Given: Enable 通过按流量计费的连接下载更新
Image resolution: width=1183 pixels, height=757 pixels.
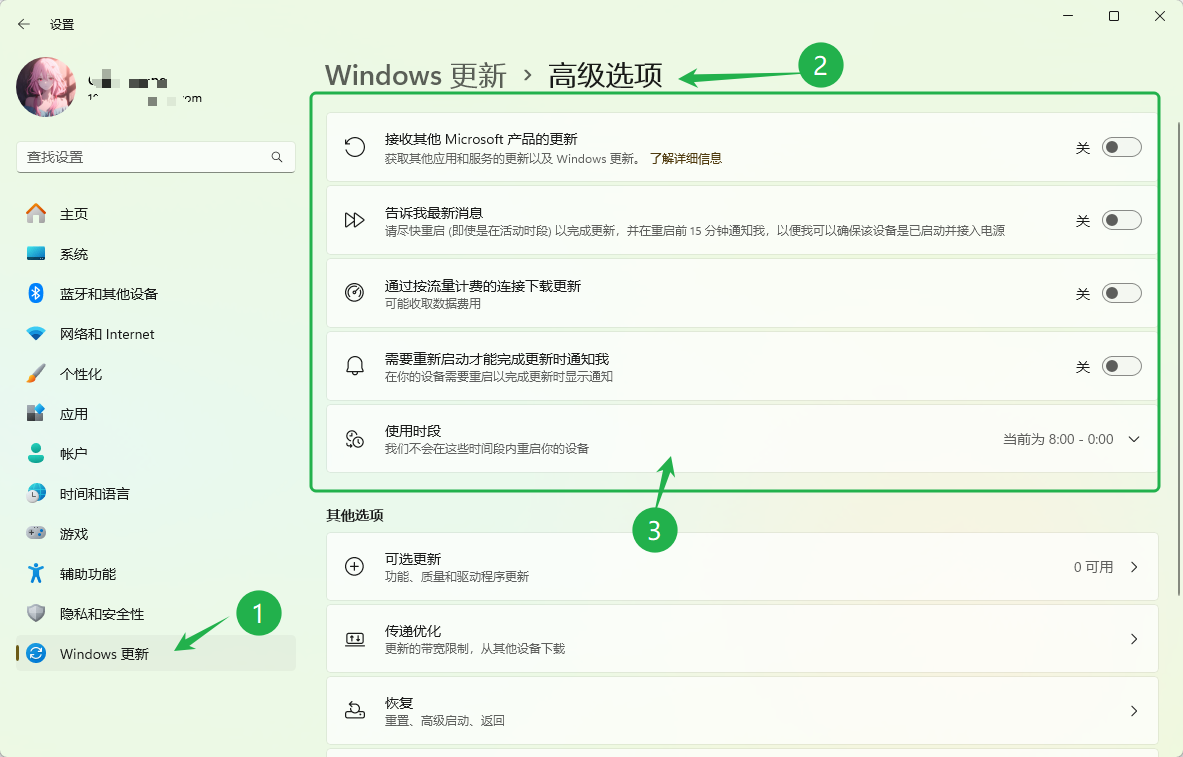Looking at the screenshot, I should [x=1121, y=292].
